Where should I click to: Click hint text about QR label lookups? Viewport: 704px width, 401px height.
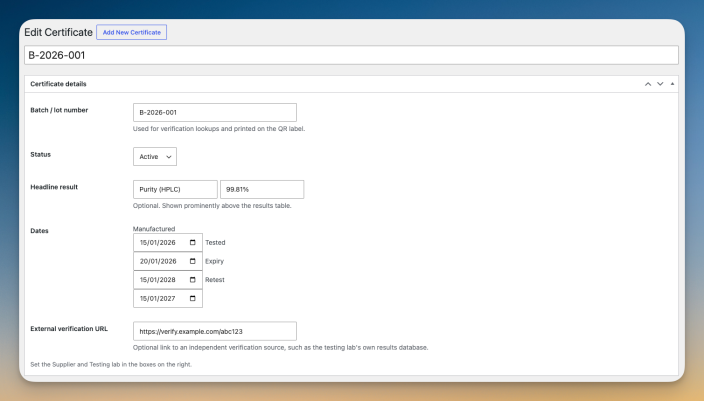(219, 129)
